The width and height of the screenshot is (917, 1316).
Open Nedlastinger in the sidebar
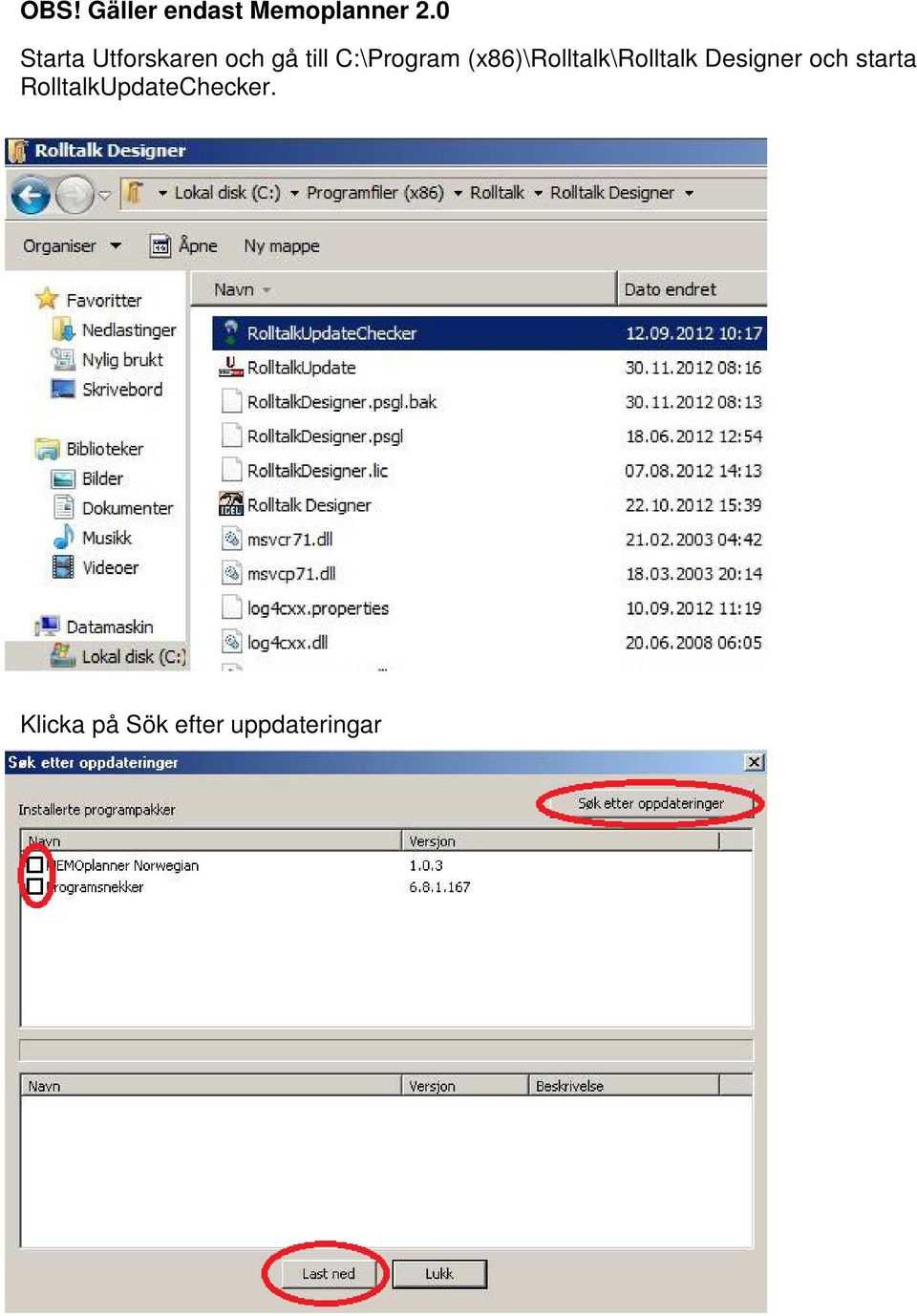[x=129, y=330]
